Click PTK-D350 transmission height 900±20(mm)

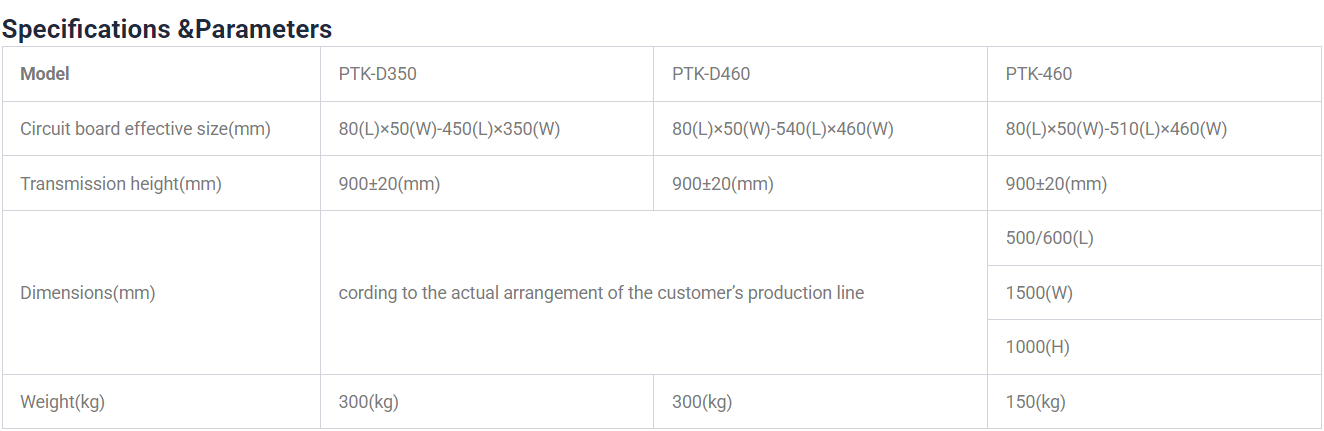(389, 184)
